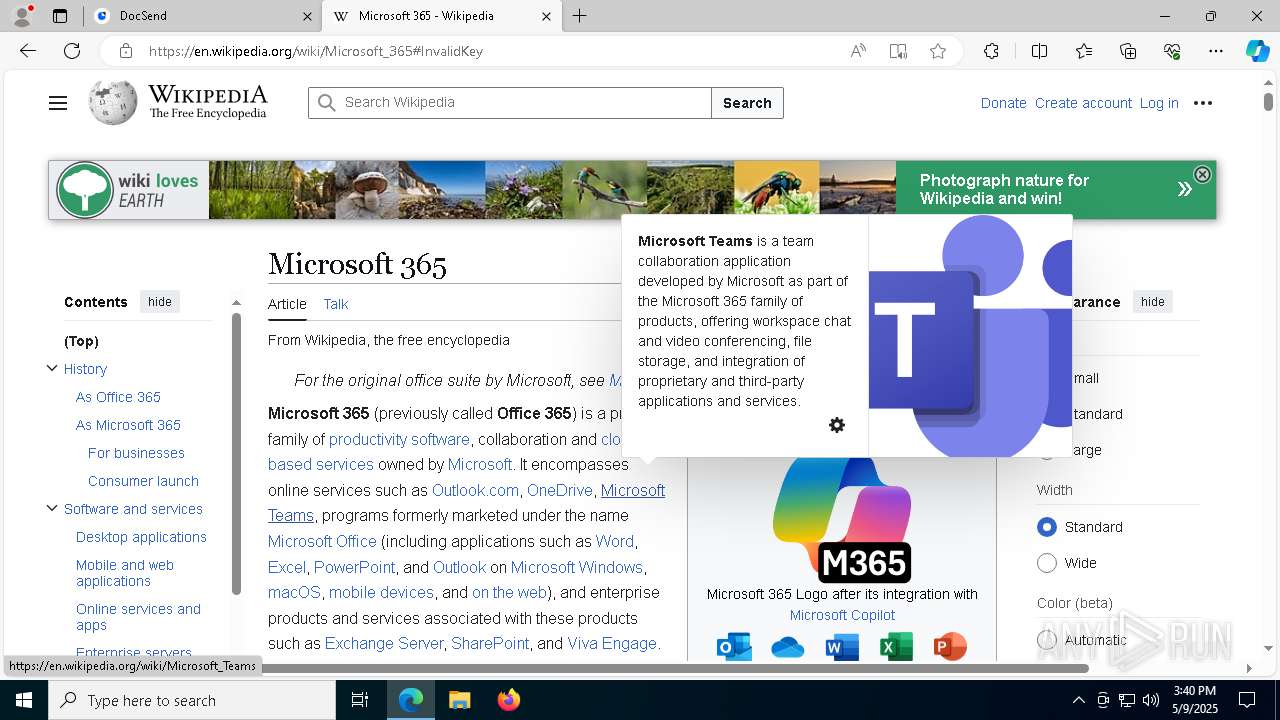The width and height of the screenshot is (1280, 720).
Task: Click the Word app icon in infobox
Action: coord(842,647)
